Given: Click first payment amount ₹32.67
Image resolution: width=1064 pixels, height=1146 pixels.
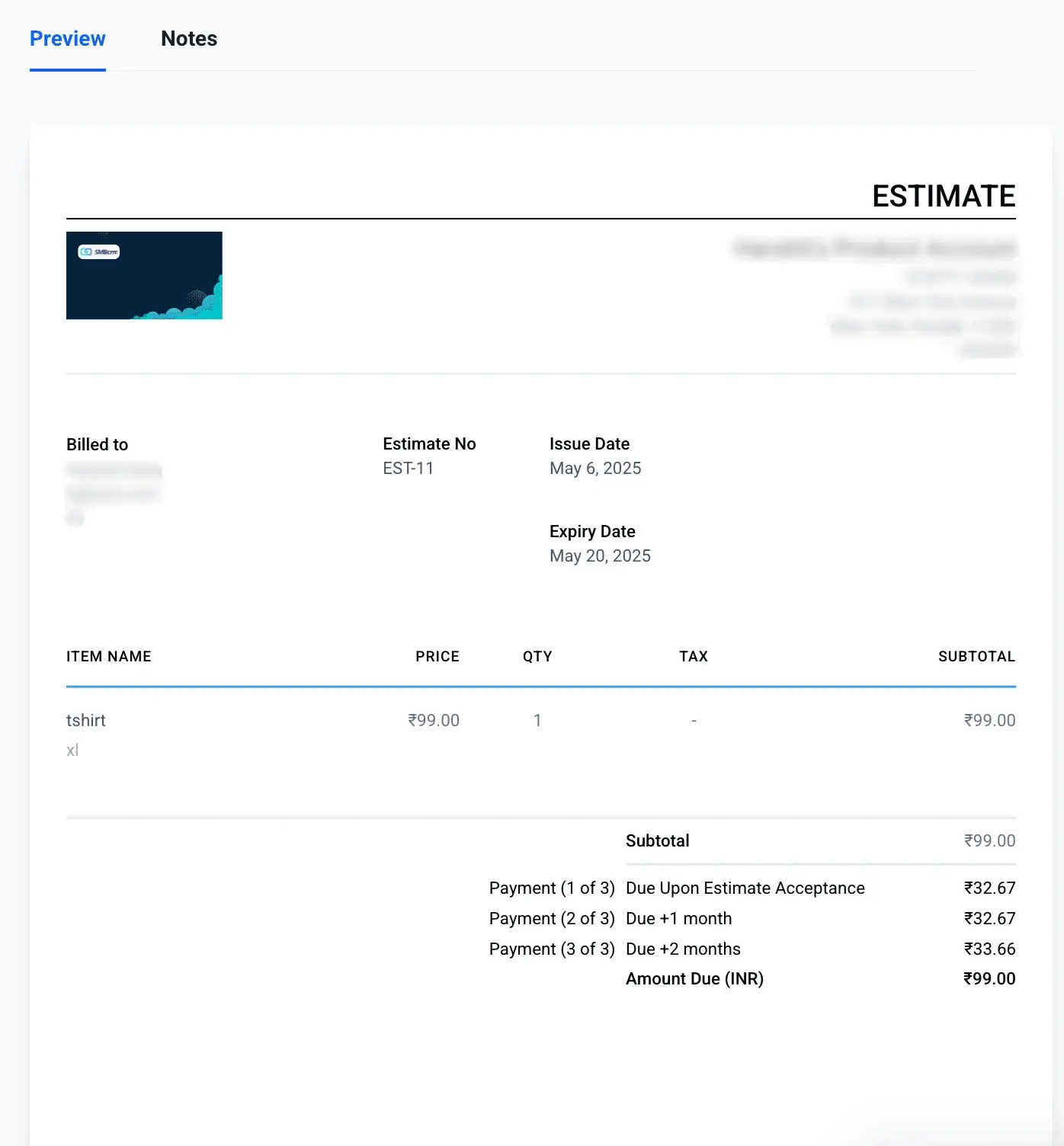Looking at the screenshot, I should [x=989, y=888].
